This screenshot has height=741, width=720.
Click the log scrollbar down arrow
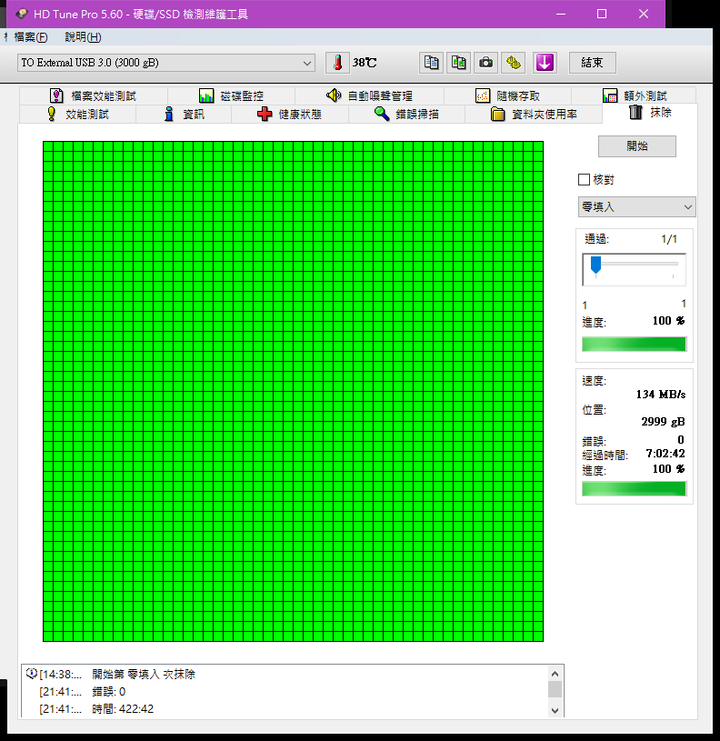click(x=555, y=710)
